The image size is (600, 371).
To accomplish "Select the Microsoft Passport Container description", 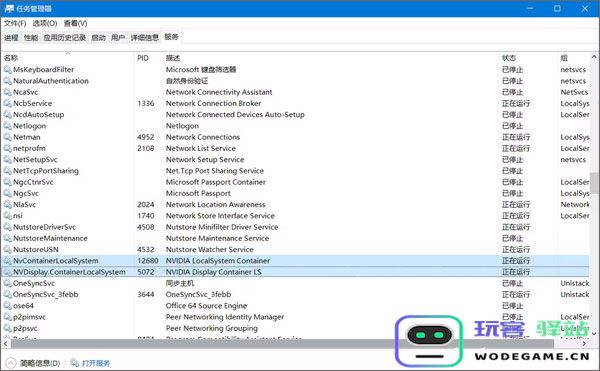I will [x=215, y=182].
